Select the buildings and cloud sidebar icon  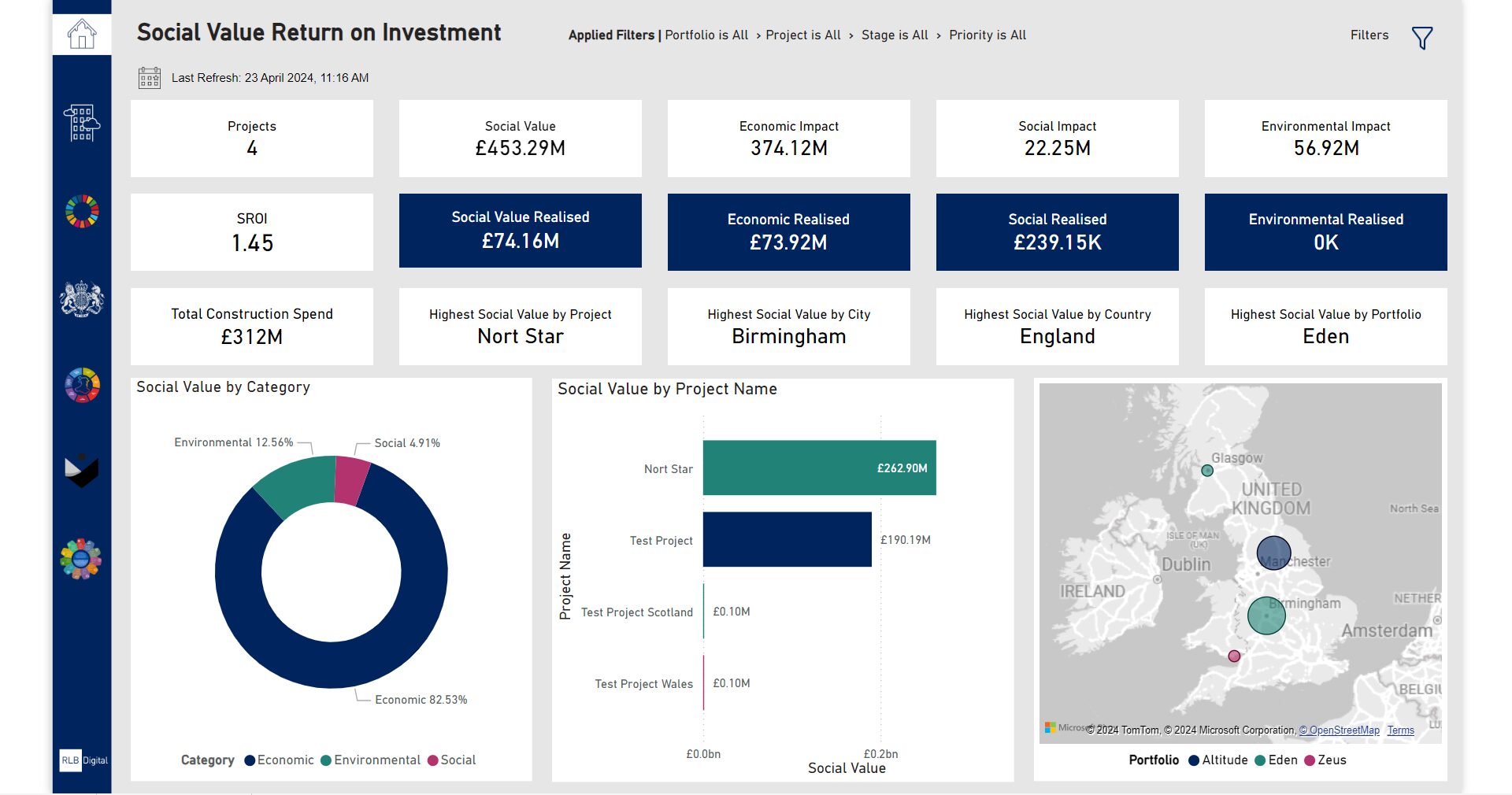coord(82,123)
